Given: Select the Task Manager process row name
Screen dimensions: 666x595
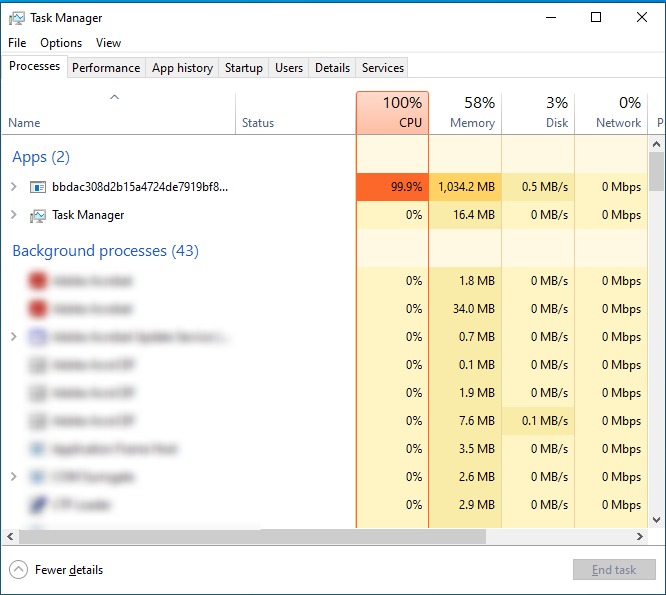Looking at the screenshot, I should pyautogui.click(x=88, y=215).
